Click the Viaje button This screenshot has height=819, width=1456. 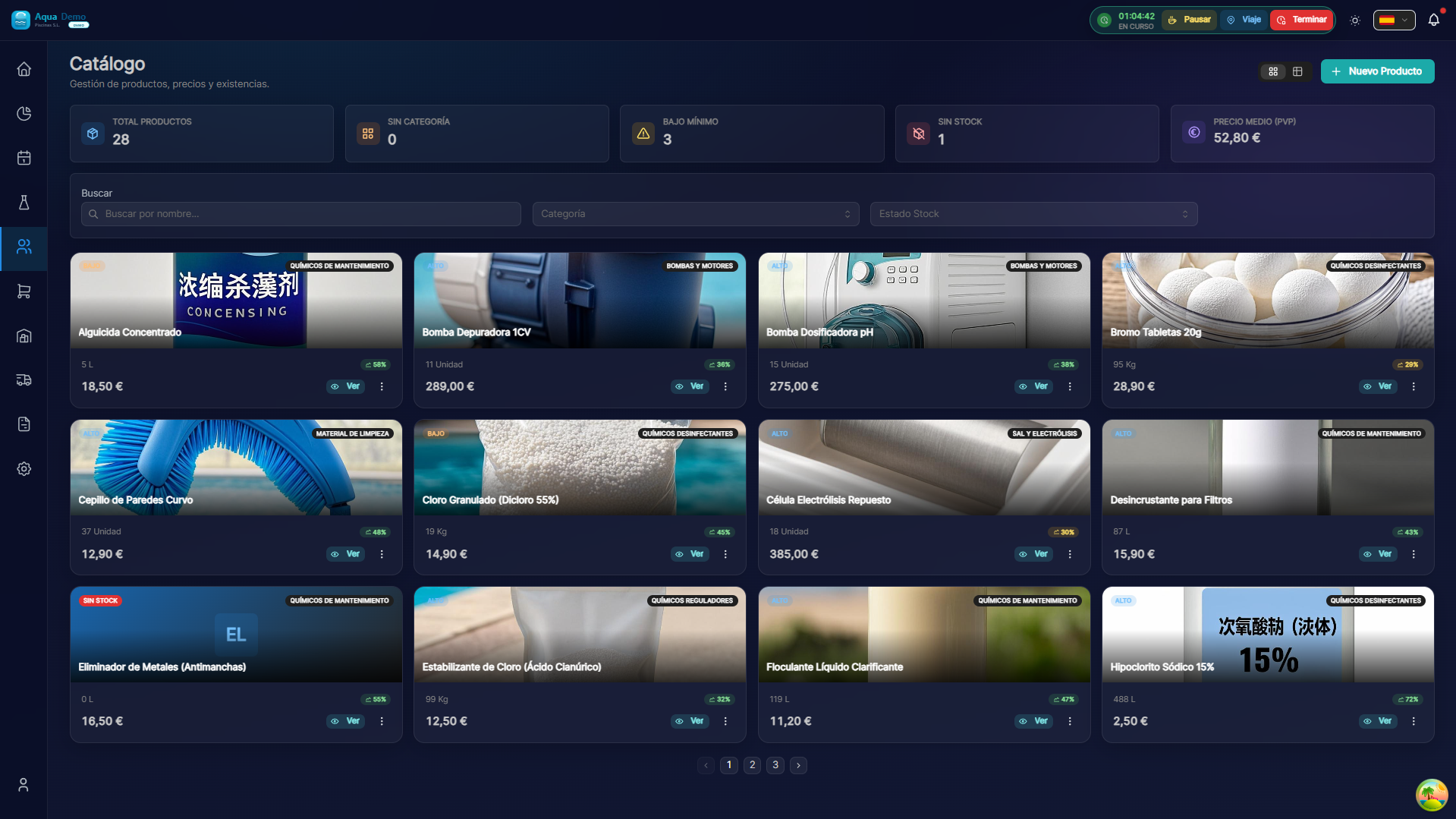tap(1244, 20)
